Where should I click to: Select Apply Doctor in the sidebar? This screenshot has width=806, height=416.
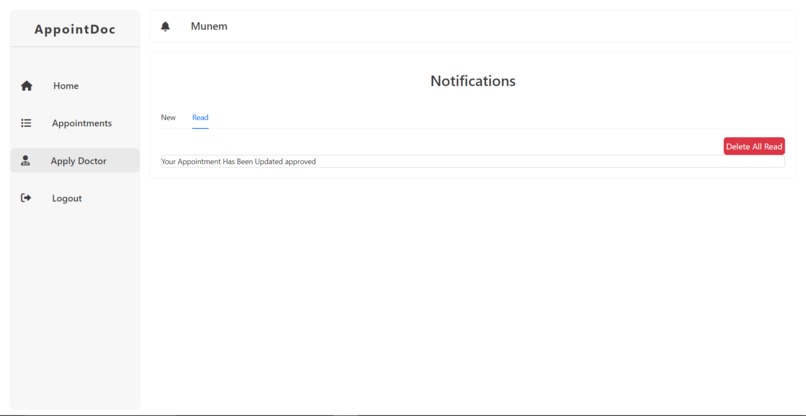click(x=79, y=161)
